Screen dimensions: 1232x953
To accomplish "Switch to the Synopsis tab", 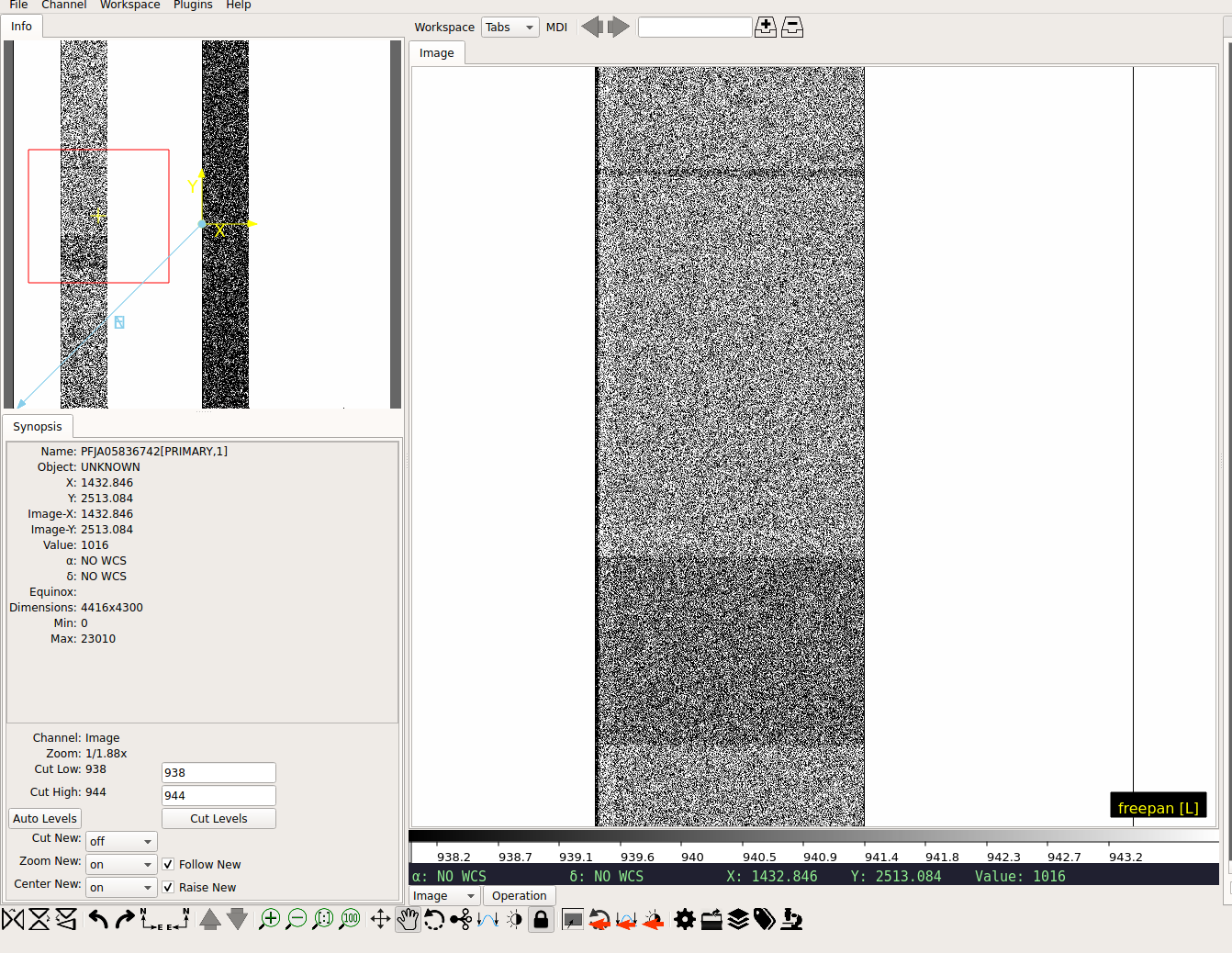I will click(38, 426).
